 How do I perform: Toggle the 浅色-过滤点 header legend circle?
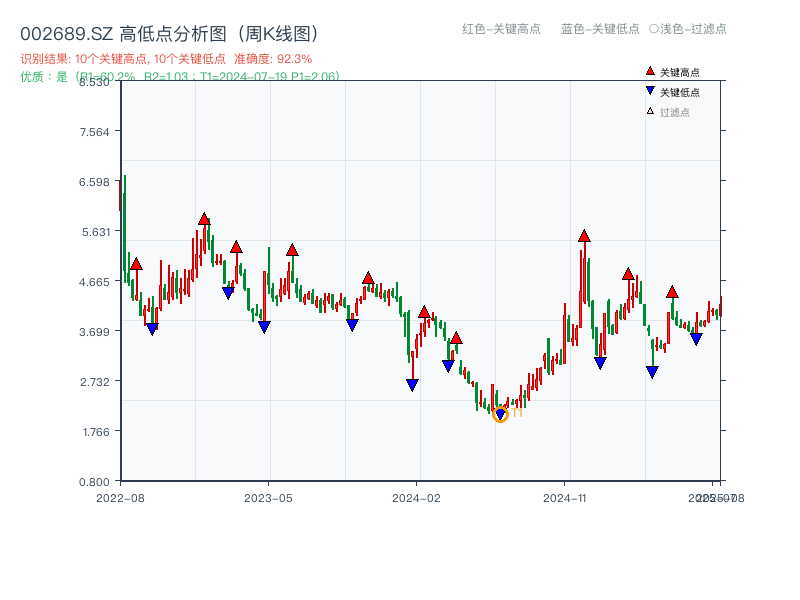pyautogui.click(x=654, y=29)
